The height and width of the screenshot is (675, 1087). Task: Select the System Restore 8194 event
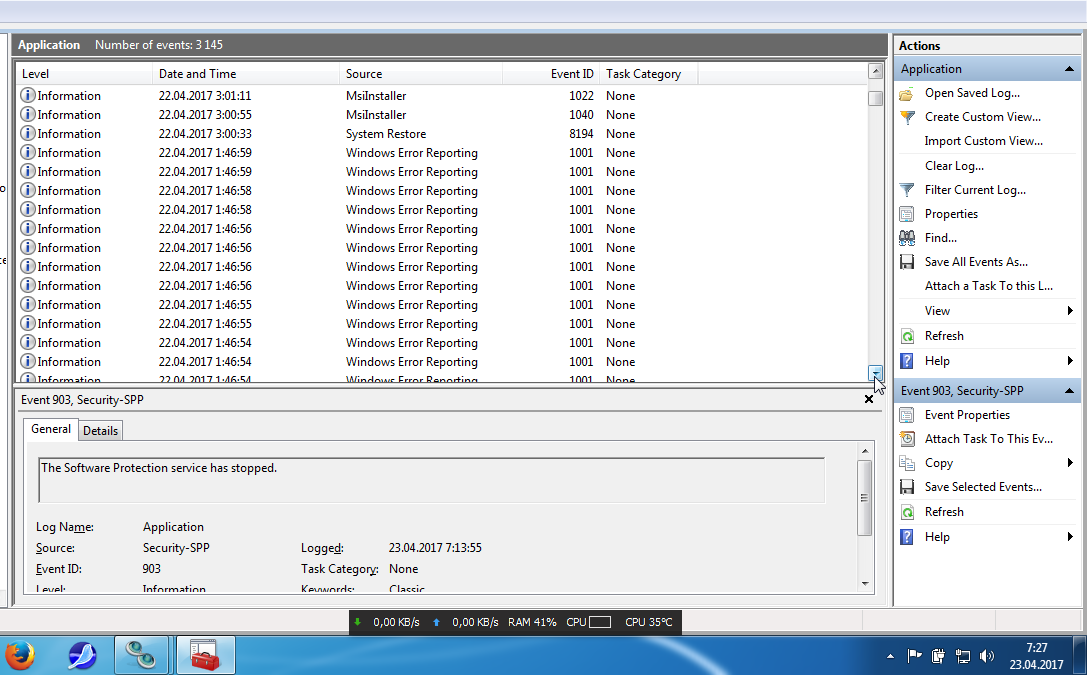(441, 134)
